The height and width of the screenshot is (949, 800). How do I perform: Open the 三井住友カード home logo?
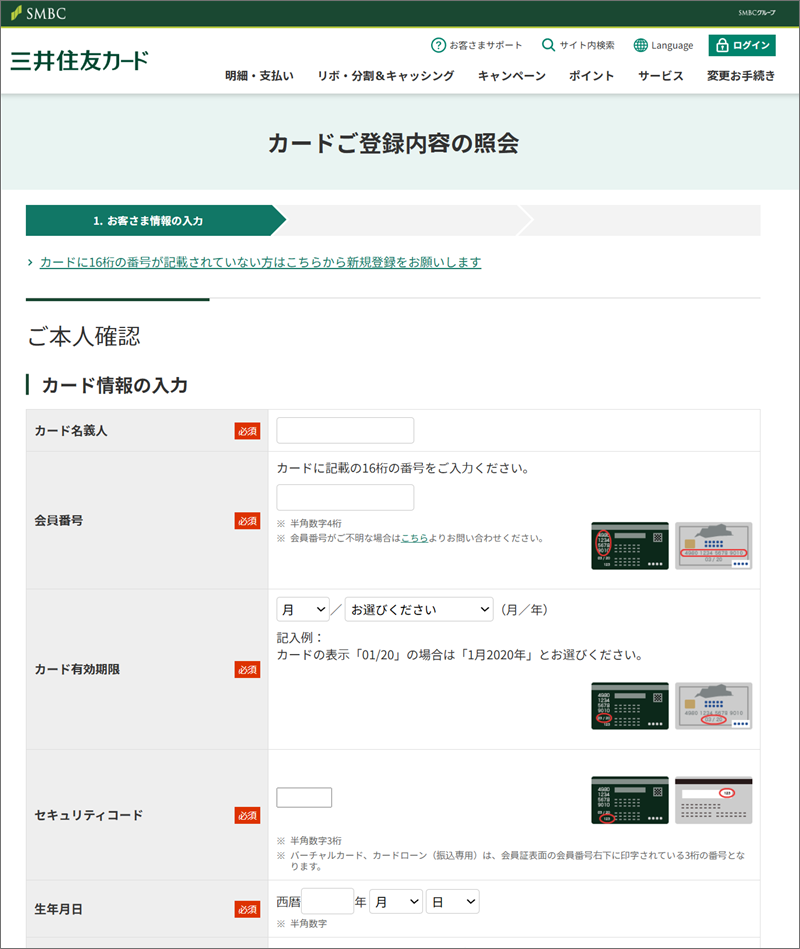[79, 61]
